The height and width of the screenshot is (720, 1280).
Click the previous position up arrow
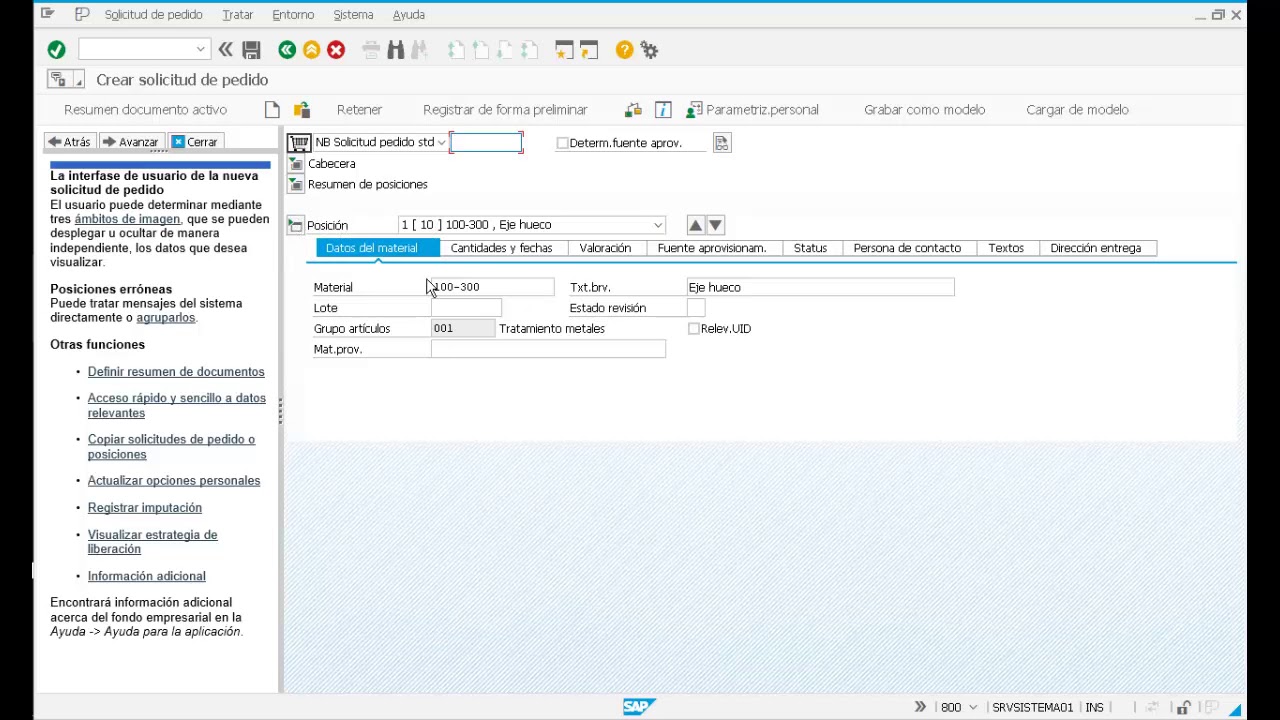click(x=695, y=225)
